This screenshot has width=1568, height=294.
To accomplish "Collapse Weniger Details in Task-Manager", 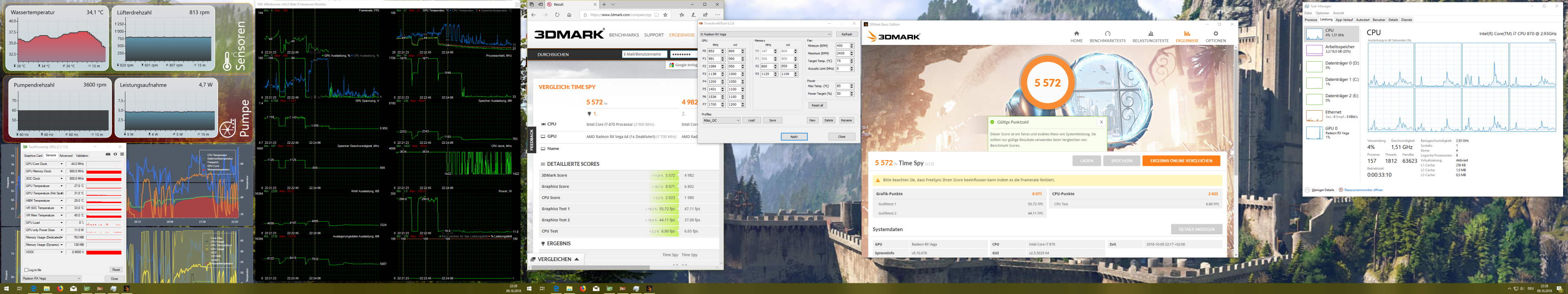I will 1320,190.
